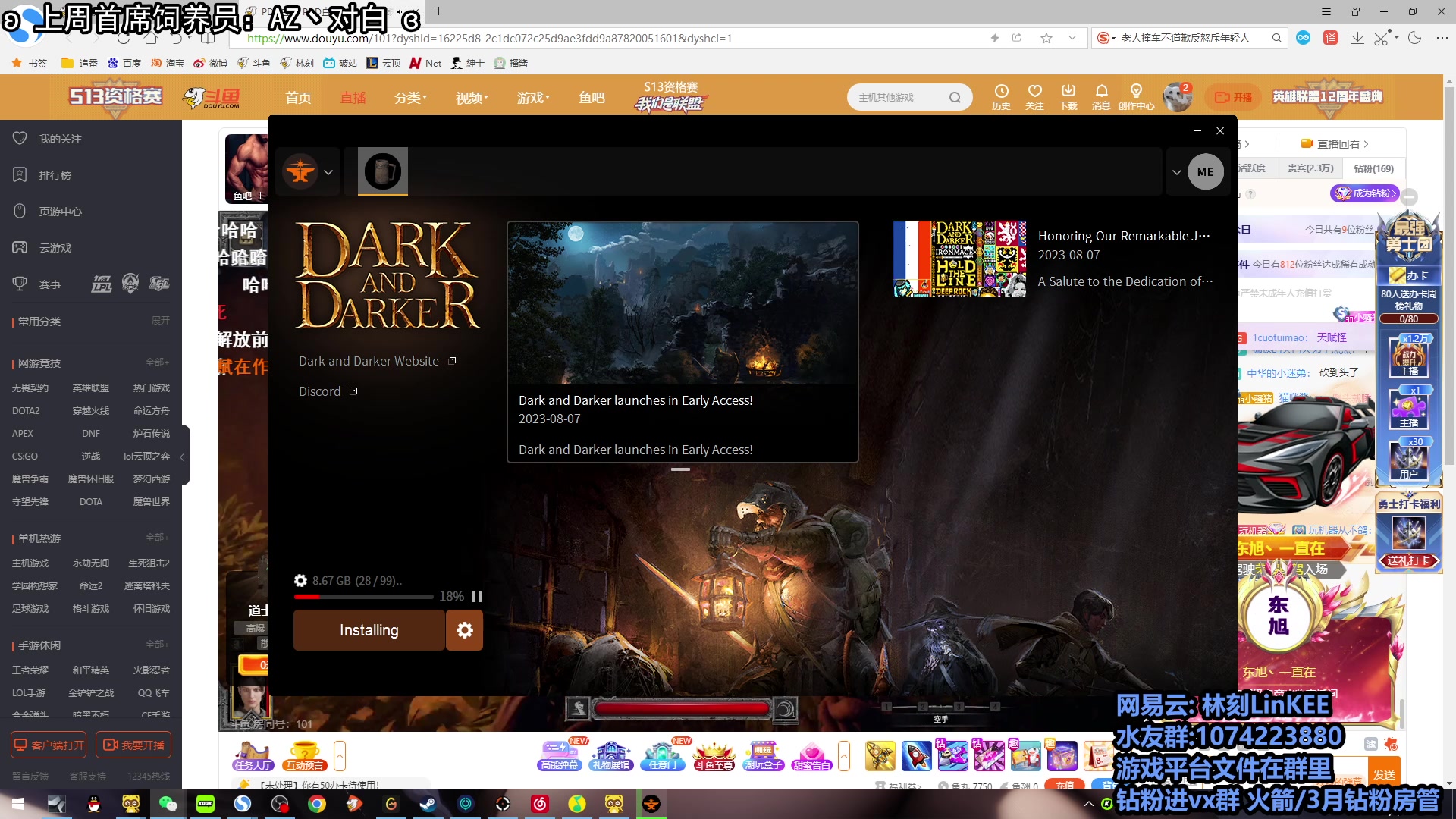Viewport: 1456px width, 819px height.
Task: Click the 我要开播 button
Action: (133, 745)
